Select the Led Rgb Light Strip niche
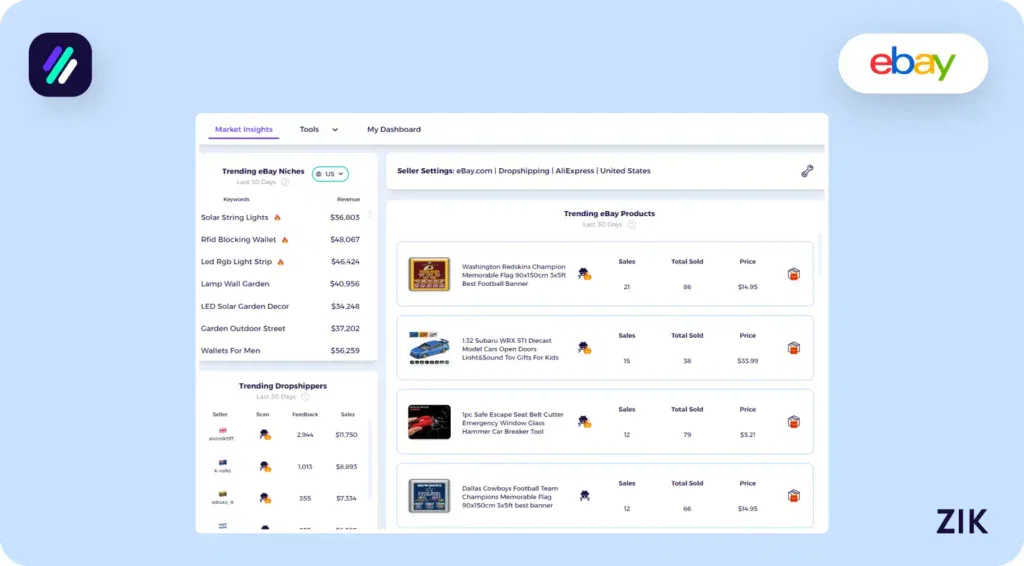 tap(236, 262)
